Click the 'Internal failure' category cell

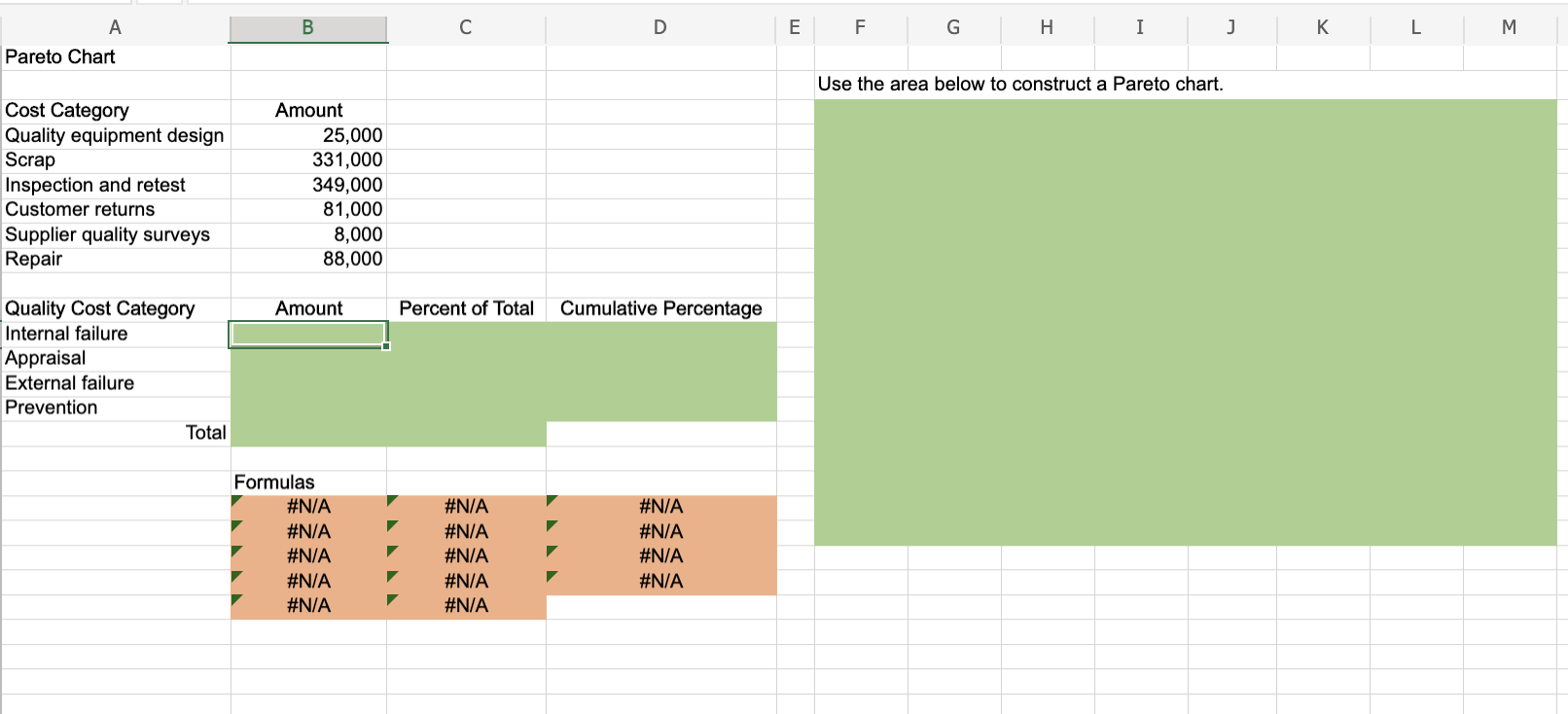(x=66, y=334)
